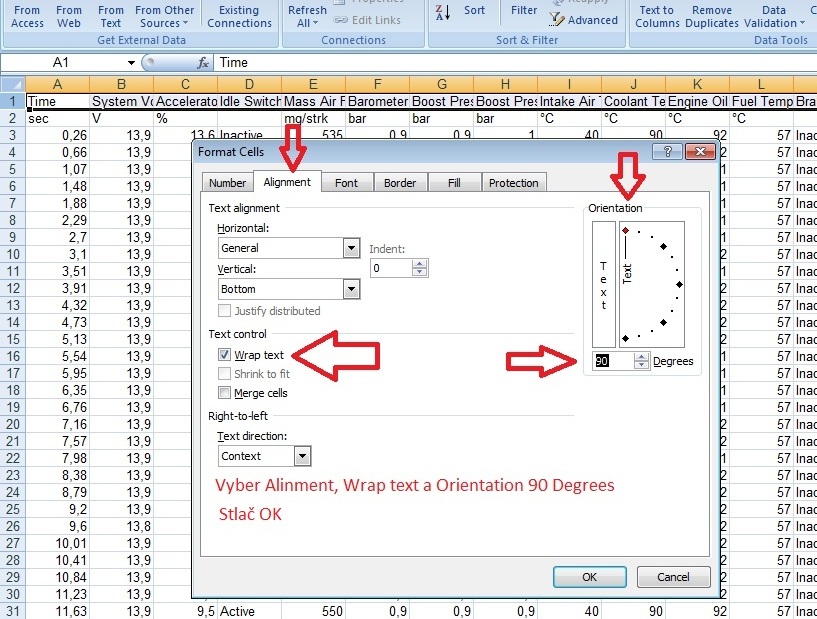Switch to the Border tab
The height and width of the screenshot is (619, 817).
400,183
